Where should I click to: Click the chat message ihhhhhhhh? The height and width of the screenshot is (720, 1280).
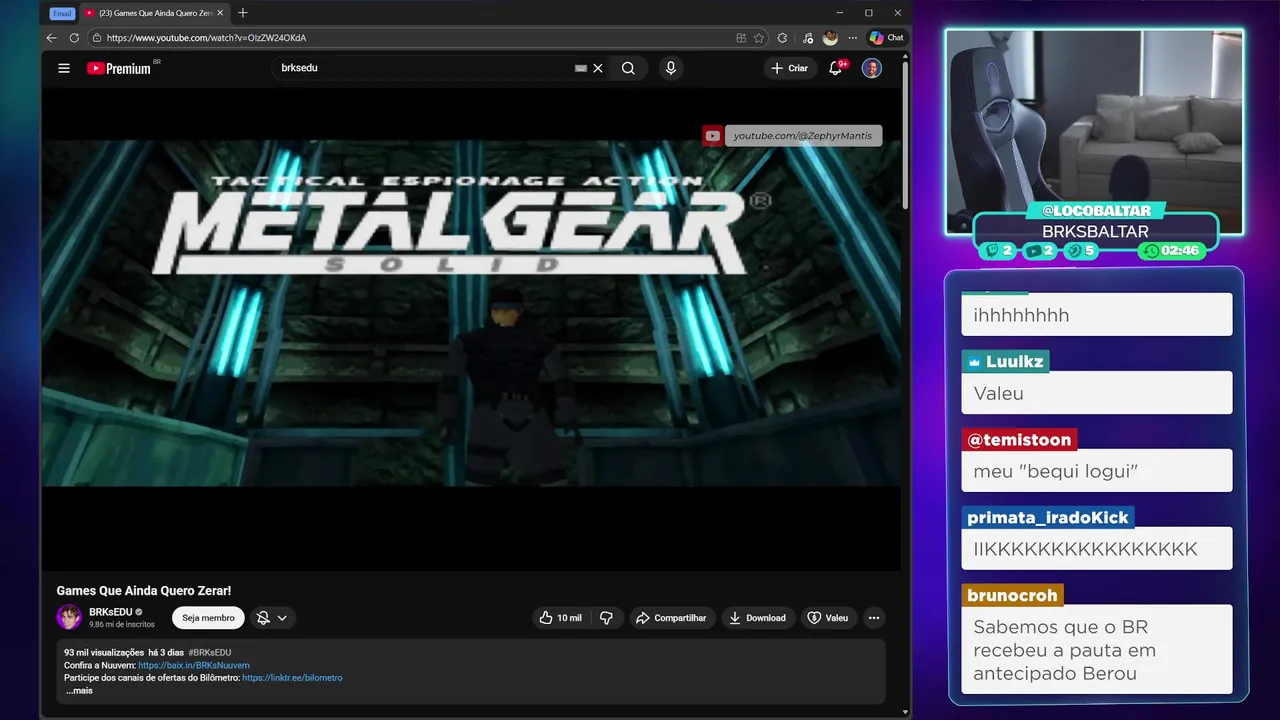point(1097,315)
